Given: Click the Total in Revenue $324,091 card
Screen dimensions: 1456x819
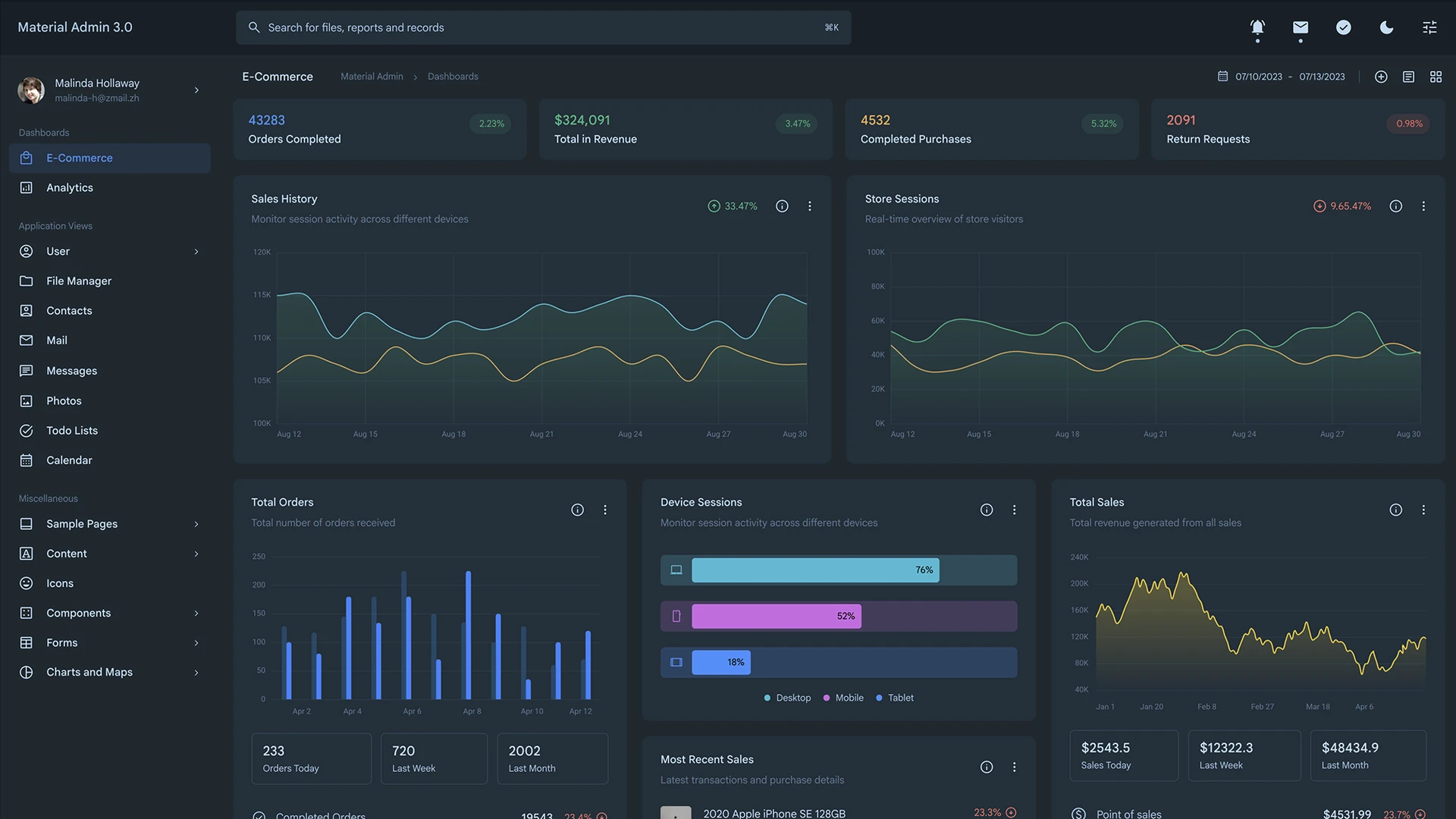Looking at the screenshot, I should click(686, 129).
